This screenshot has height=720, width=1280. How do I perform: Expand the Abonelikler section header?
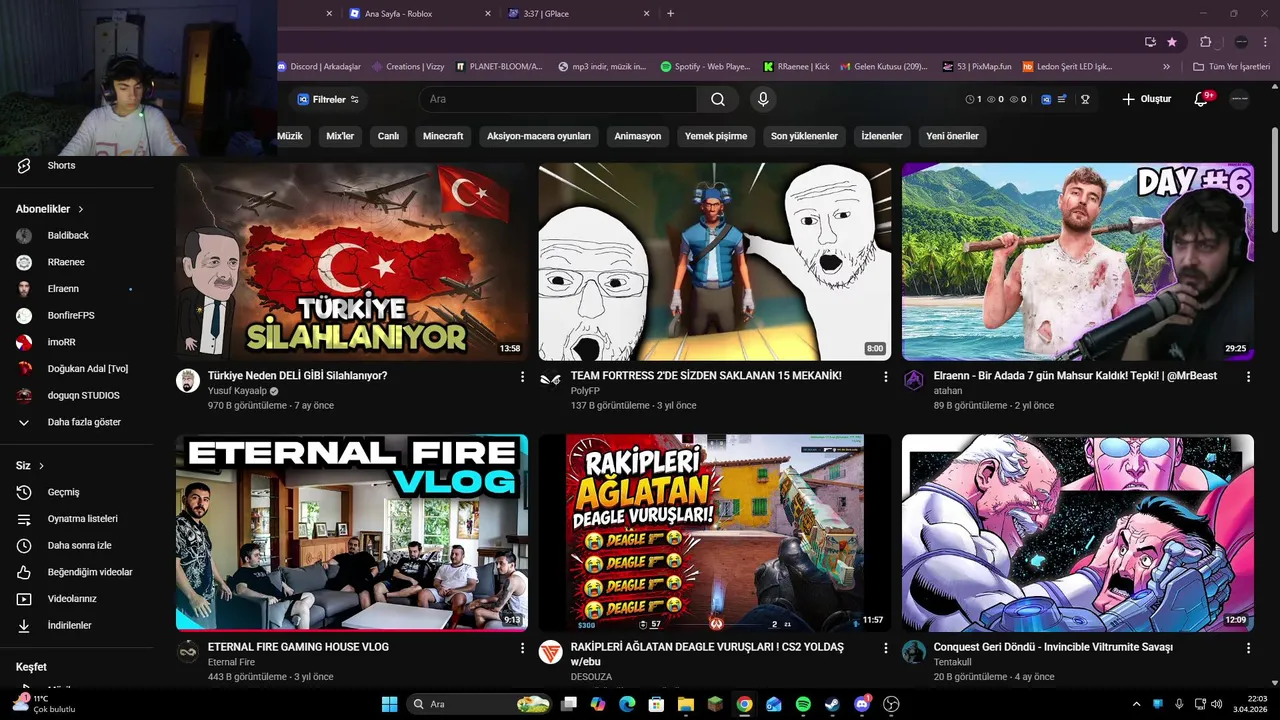50,209
